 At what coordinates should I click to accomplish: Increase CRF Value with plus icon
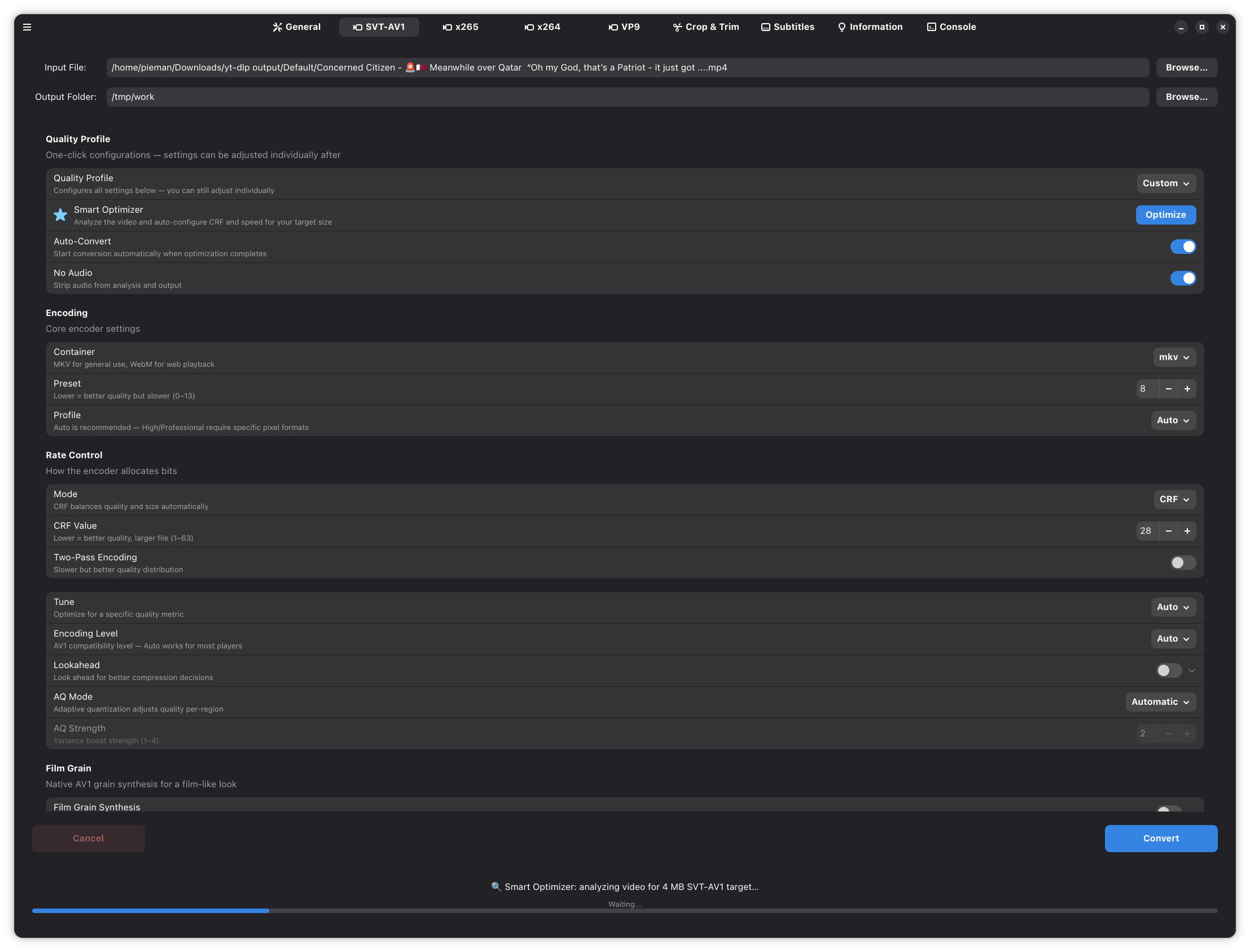point(1187,531)
